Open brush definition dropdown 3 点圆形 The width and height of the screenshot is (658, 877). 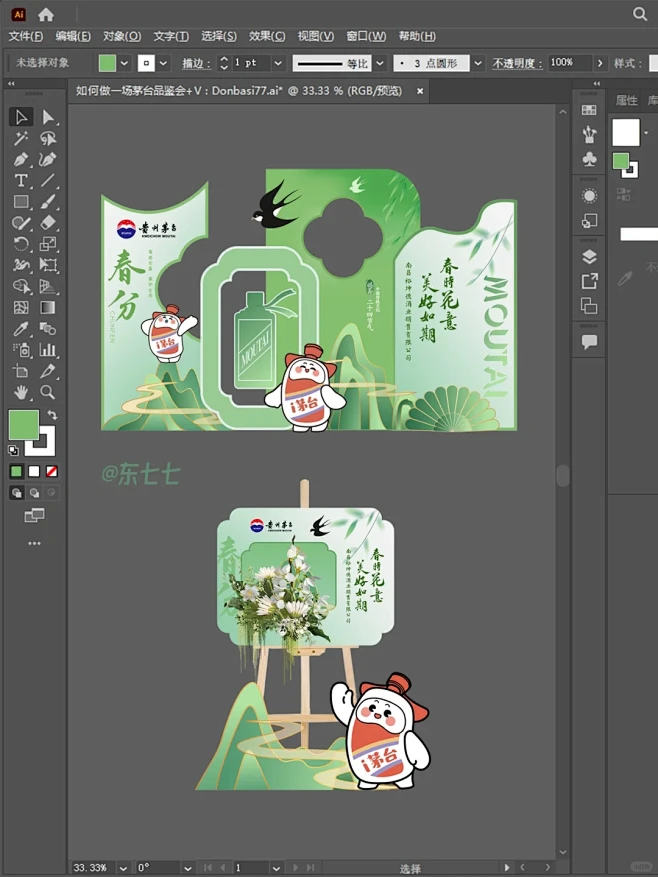tap(477, 63)
